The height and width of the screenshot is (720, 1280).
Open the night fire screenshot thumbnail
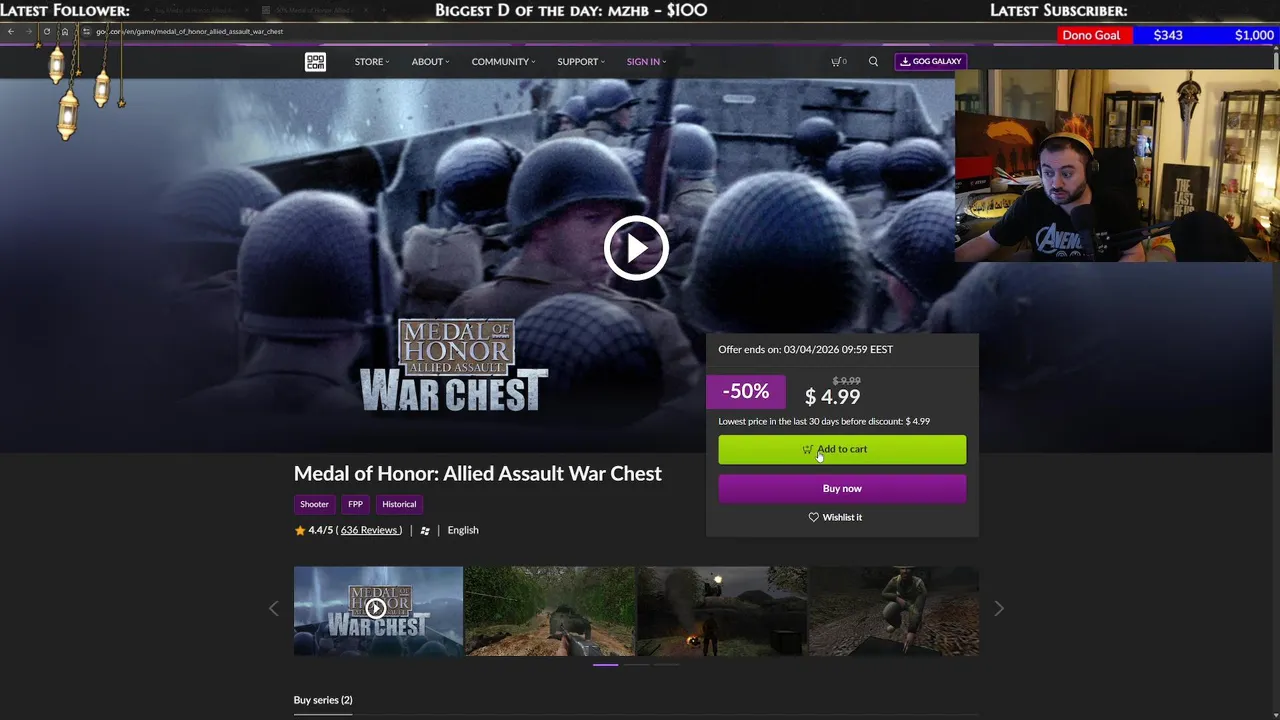[x=722, y=611]
